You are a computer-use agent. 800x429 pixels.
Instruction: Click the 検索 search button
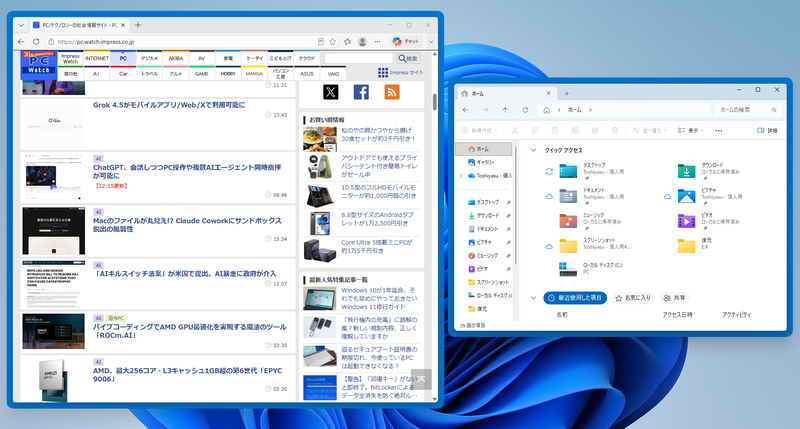[408, 59]
